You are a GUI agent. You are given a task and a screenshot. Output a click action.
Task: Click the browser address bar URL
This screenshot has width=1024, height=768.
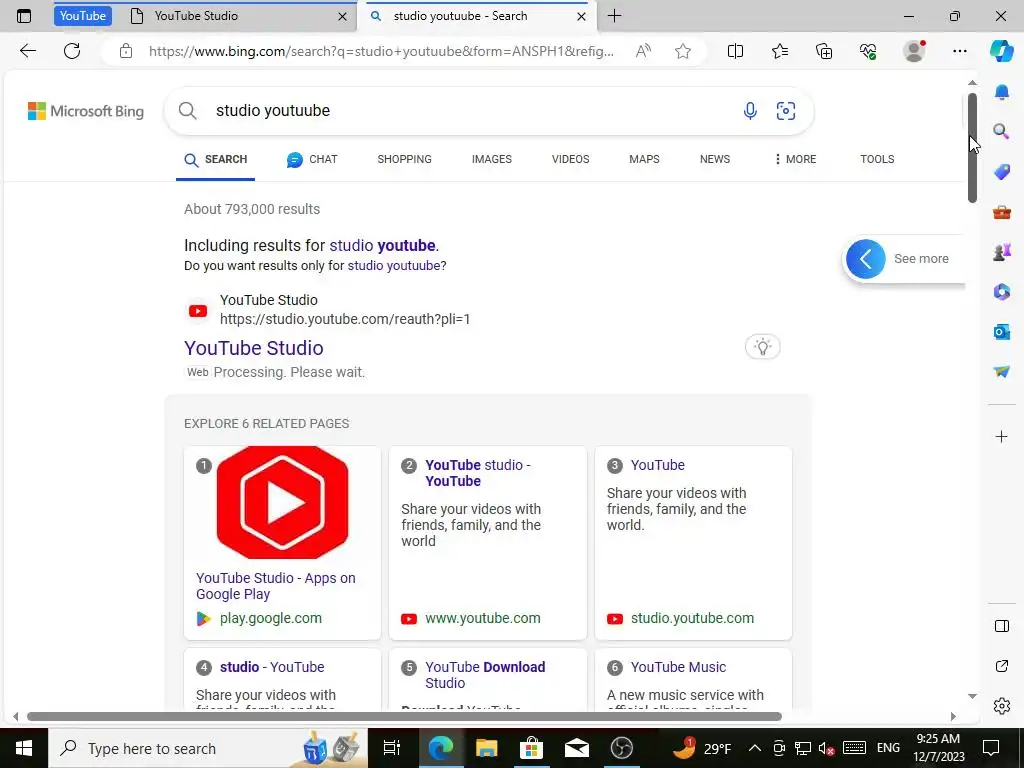point(381,51)
